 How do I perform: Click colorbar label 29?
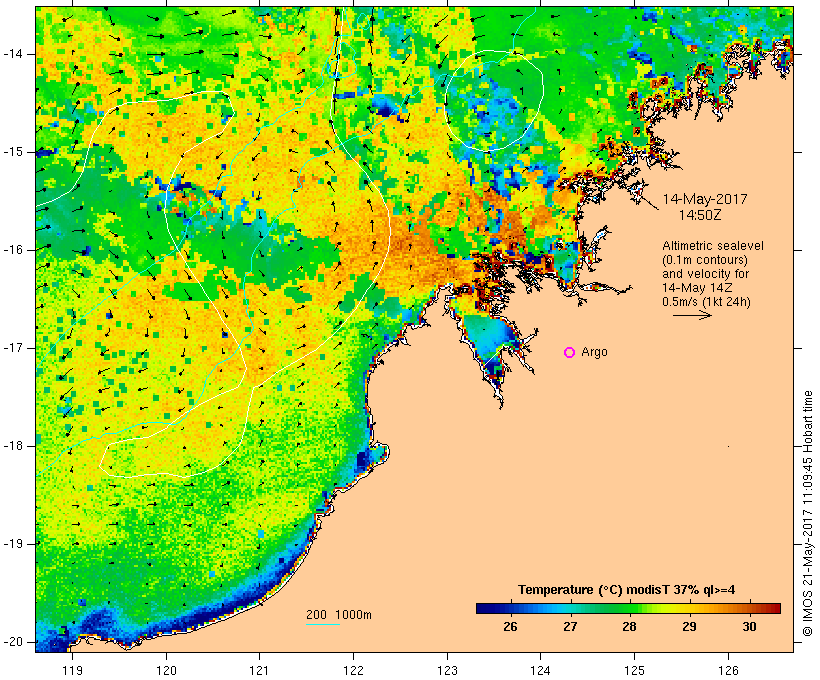689,627
